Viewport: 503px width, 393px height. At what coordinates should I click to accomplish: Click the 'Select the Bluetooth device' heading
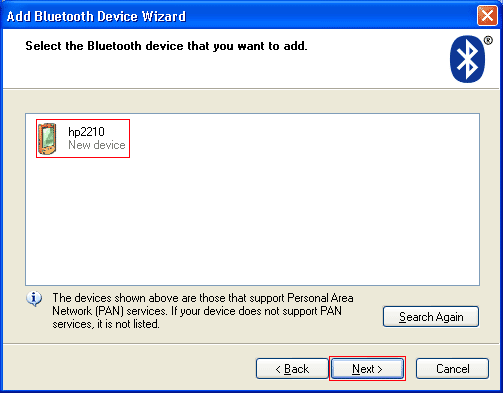pos(166,46)
